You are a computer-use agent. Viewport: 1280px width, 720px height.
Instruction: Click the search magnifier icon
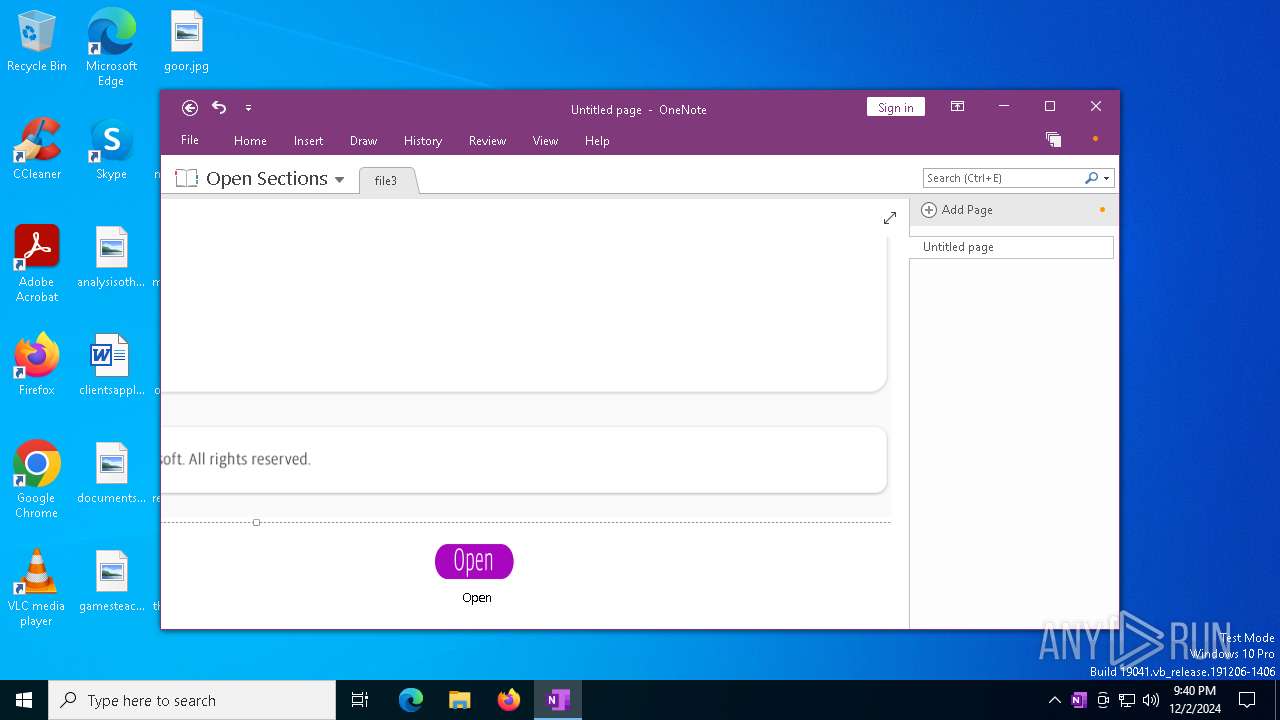point(1092,178)
